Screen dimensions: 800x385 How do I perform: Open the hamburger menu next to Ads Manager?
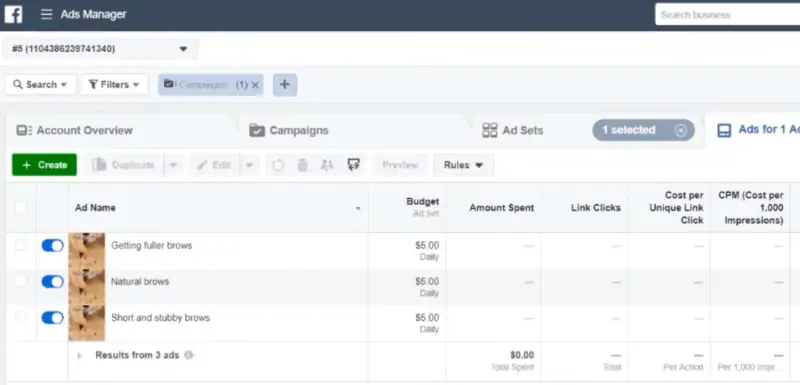[x=46, y=14]
